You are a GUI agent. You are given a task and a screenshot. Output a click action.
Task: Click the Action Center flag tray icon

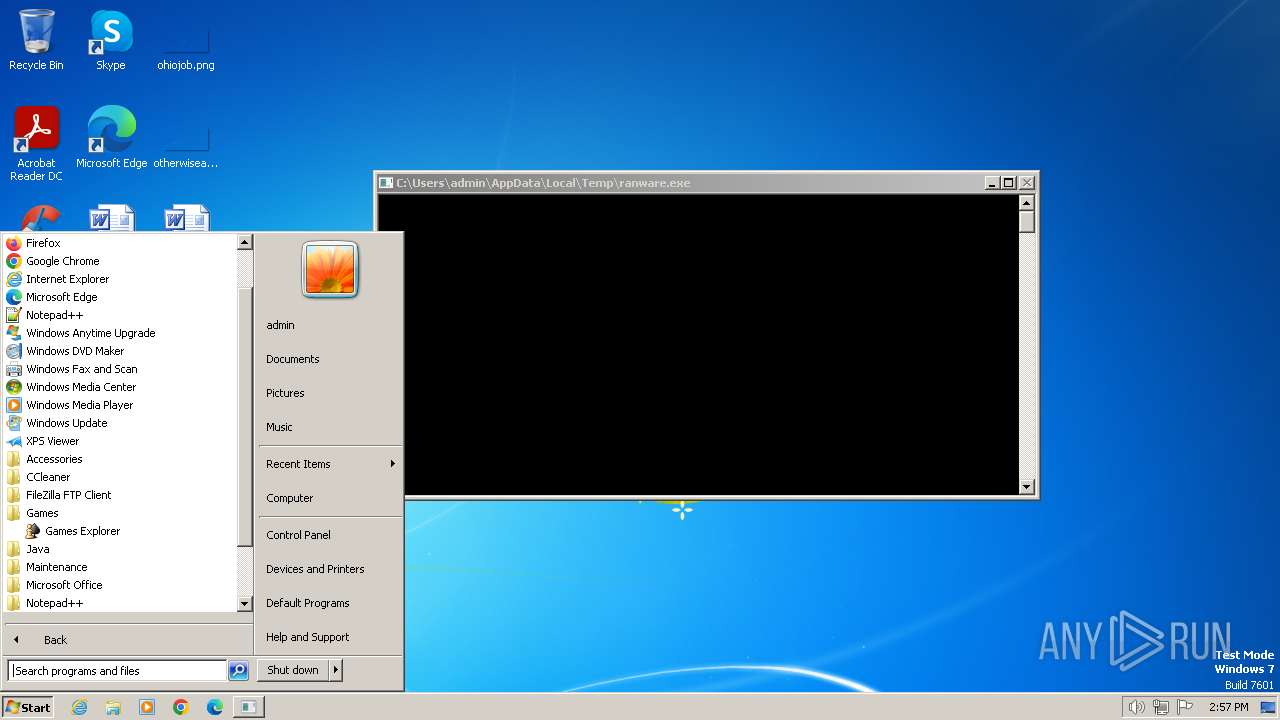click(x=1185, y=707)
